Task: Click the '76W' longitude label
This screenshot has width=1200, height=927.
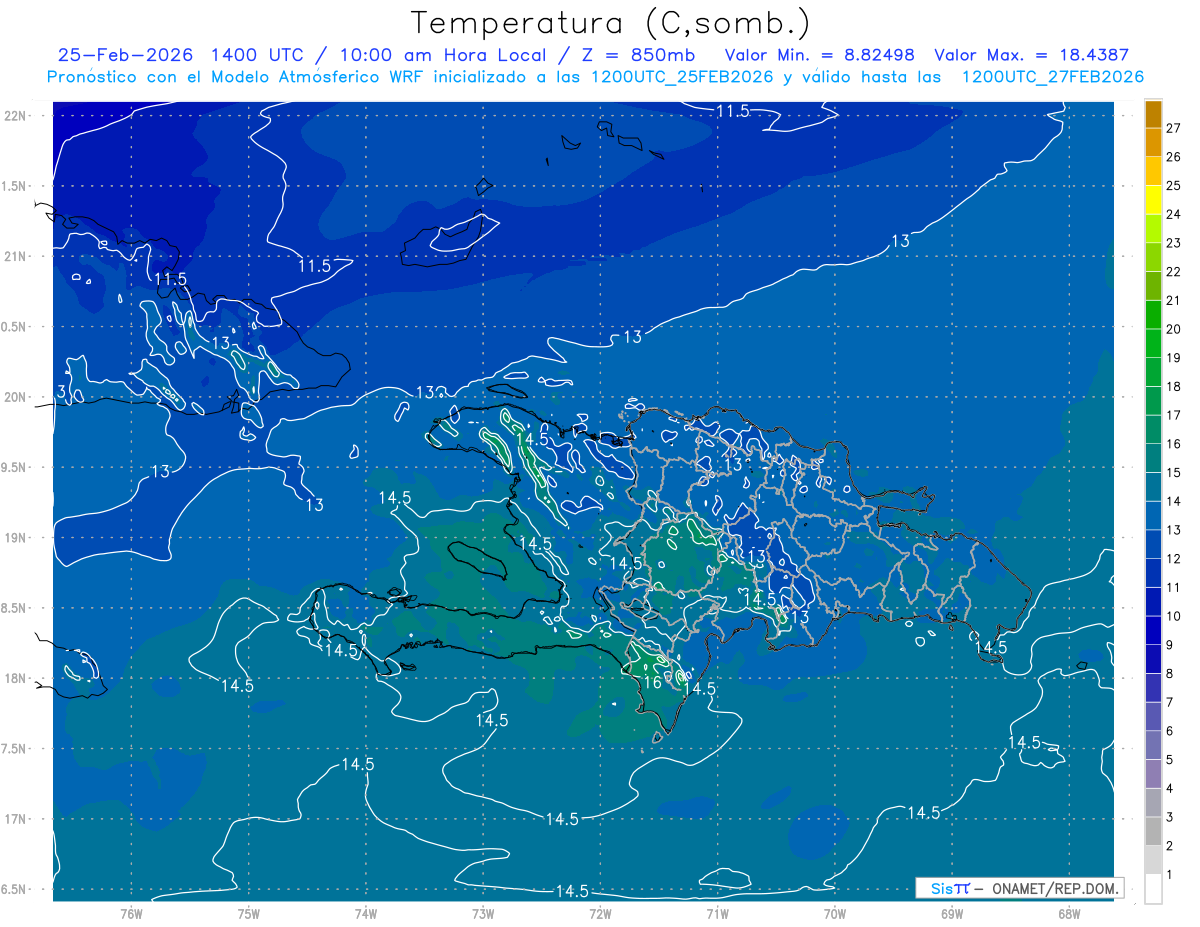Action: 131,914
